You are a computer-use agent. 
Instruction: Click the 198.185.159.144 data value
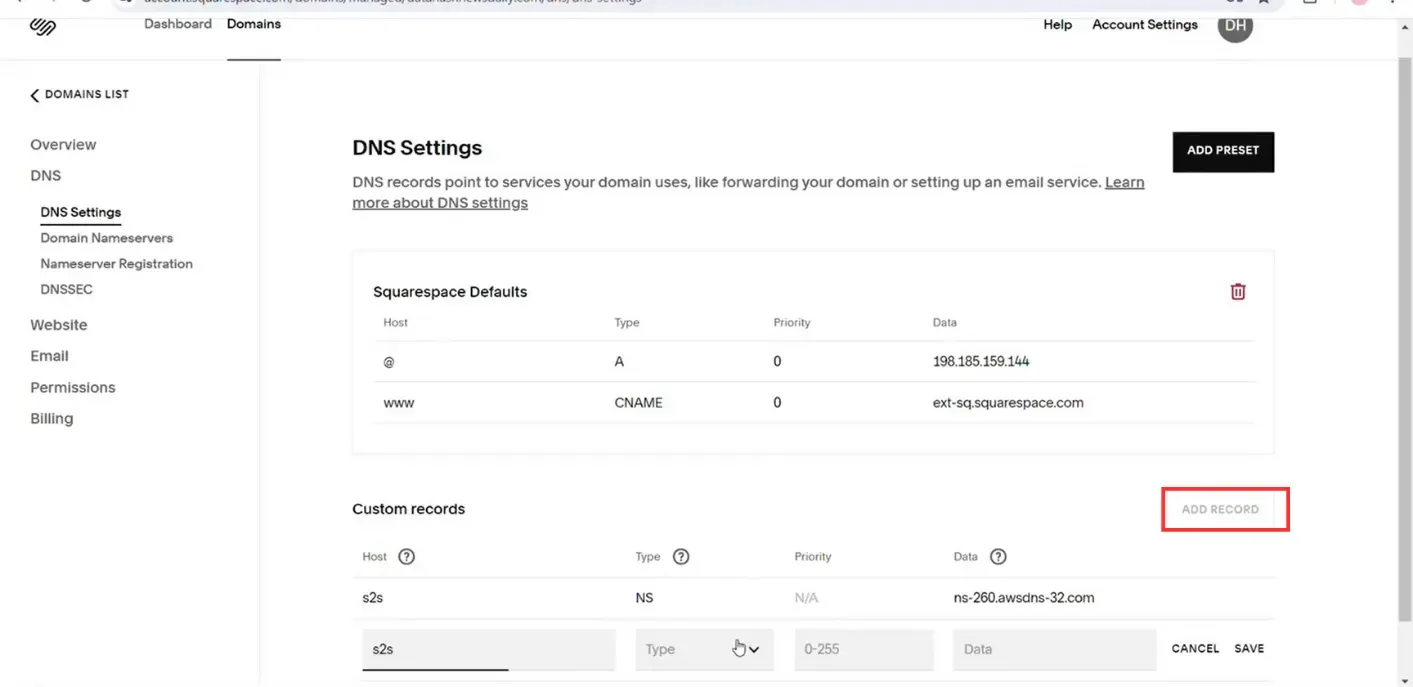981,362
